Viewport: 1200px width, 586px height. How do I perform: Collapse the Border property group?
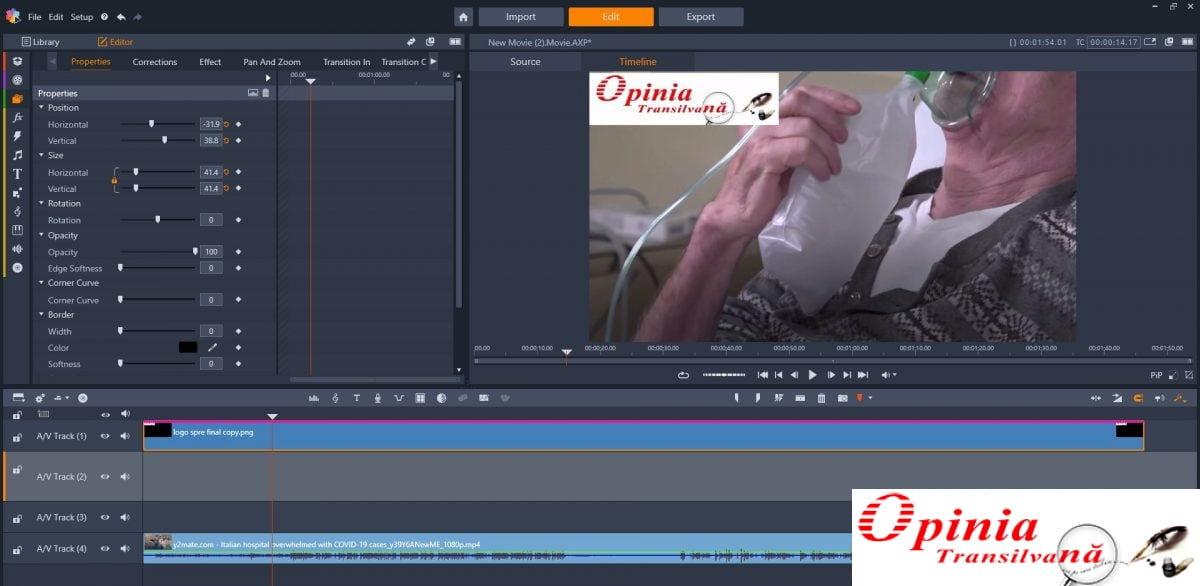click(41, 315)
